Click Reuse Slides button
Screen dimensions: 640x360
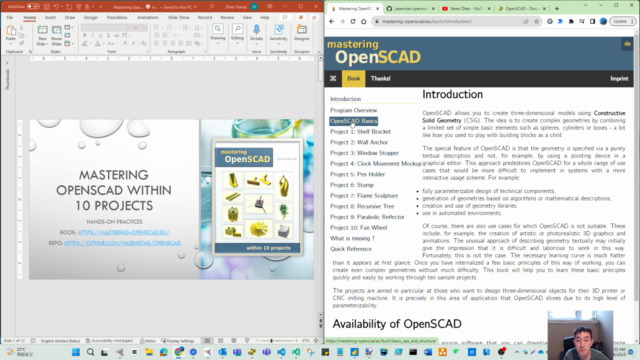(x=56, y=36)
